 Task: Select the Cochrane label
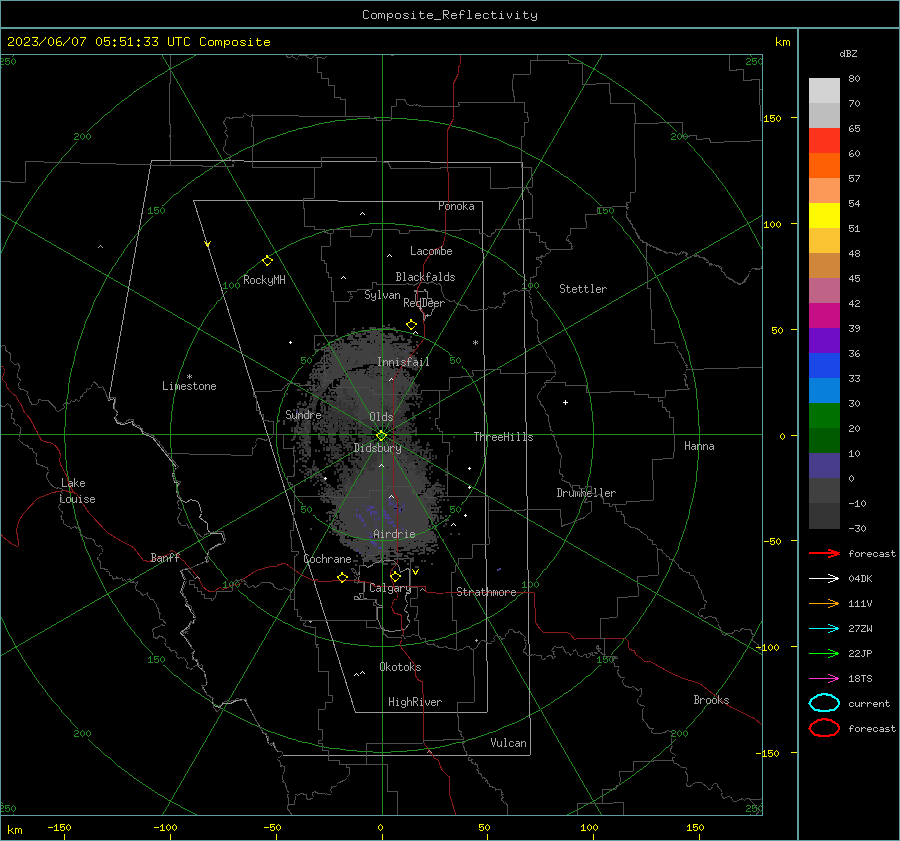point(327,559)
